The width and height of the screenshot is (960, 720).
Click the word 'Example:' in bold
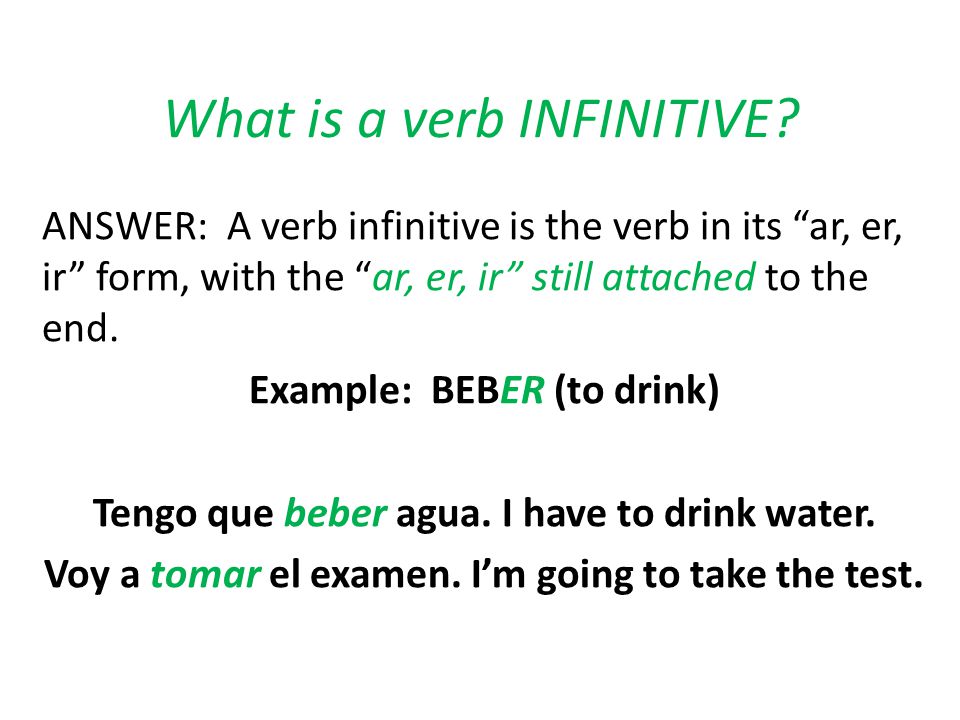coord(329,389)
